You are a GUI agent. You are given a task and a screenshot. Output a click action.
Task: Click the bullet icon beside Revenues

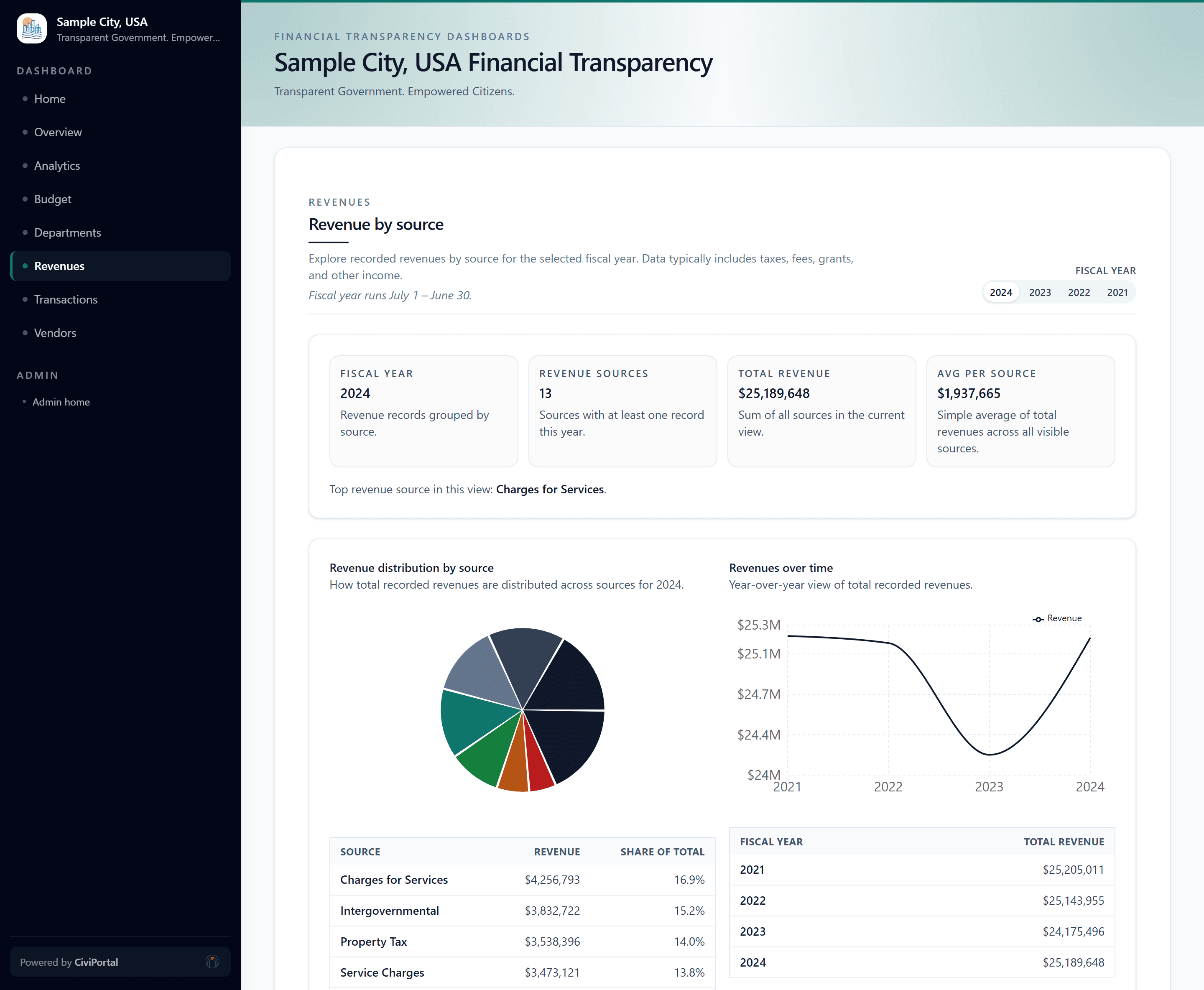[25, 266]
